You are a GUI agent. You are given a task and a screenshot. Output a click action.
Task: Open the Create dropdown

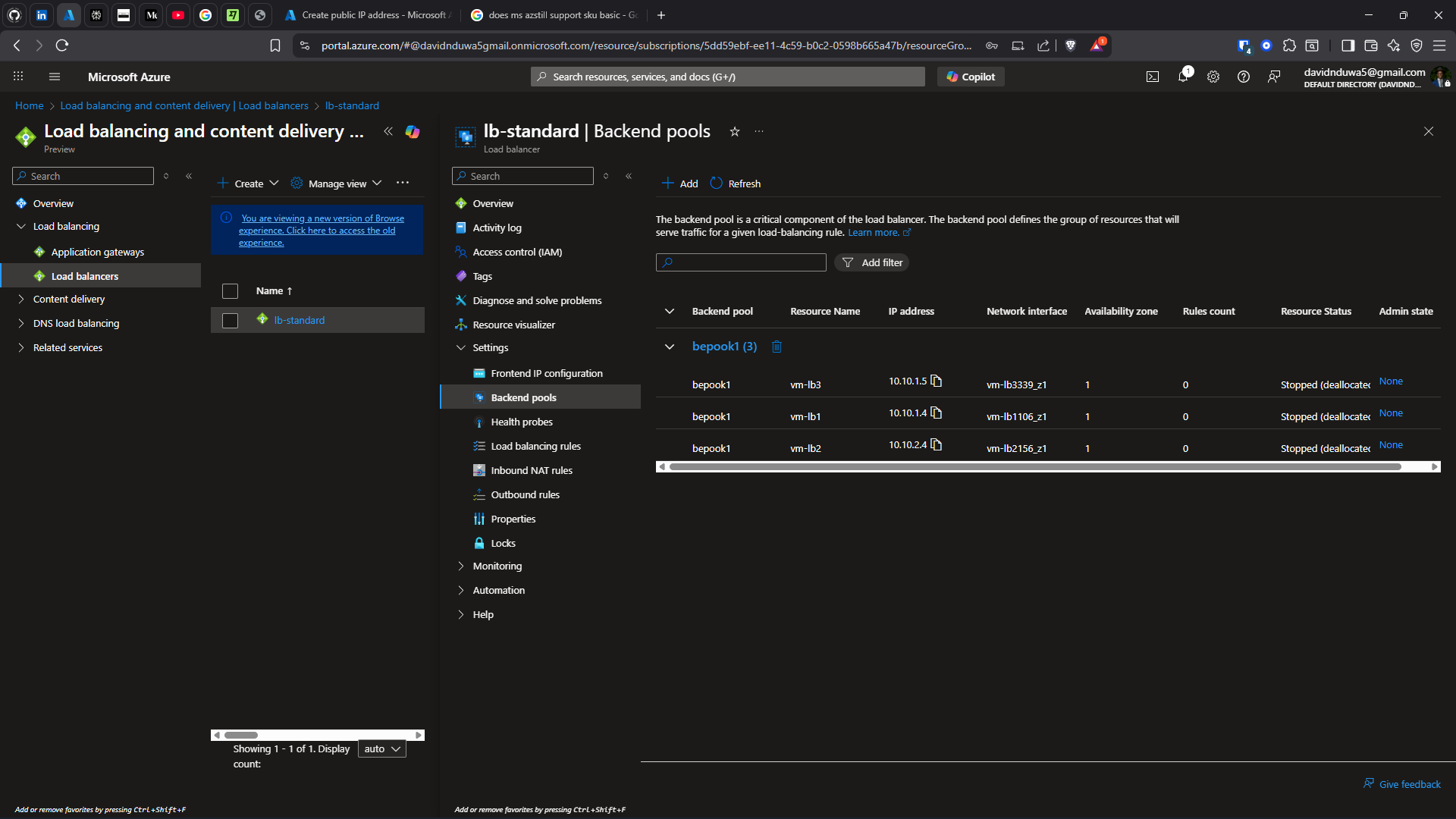point(248,184)
